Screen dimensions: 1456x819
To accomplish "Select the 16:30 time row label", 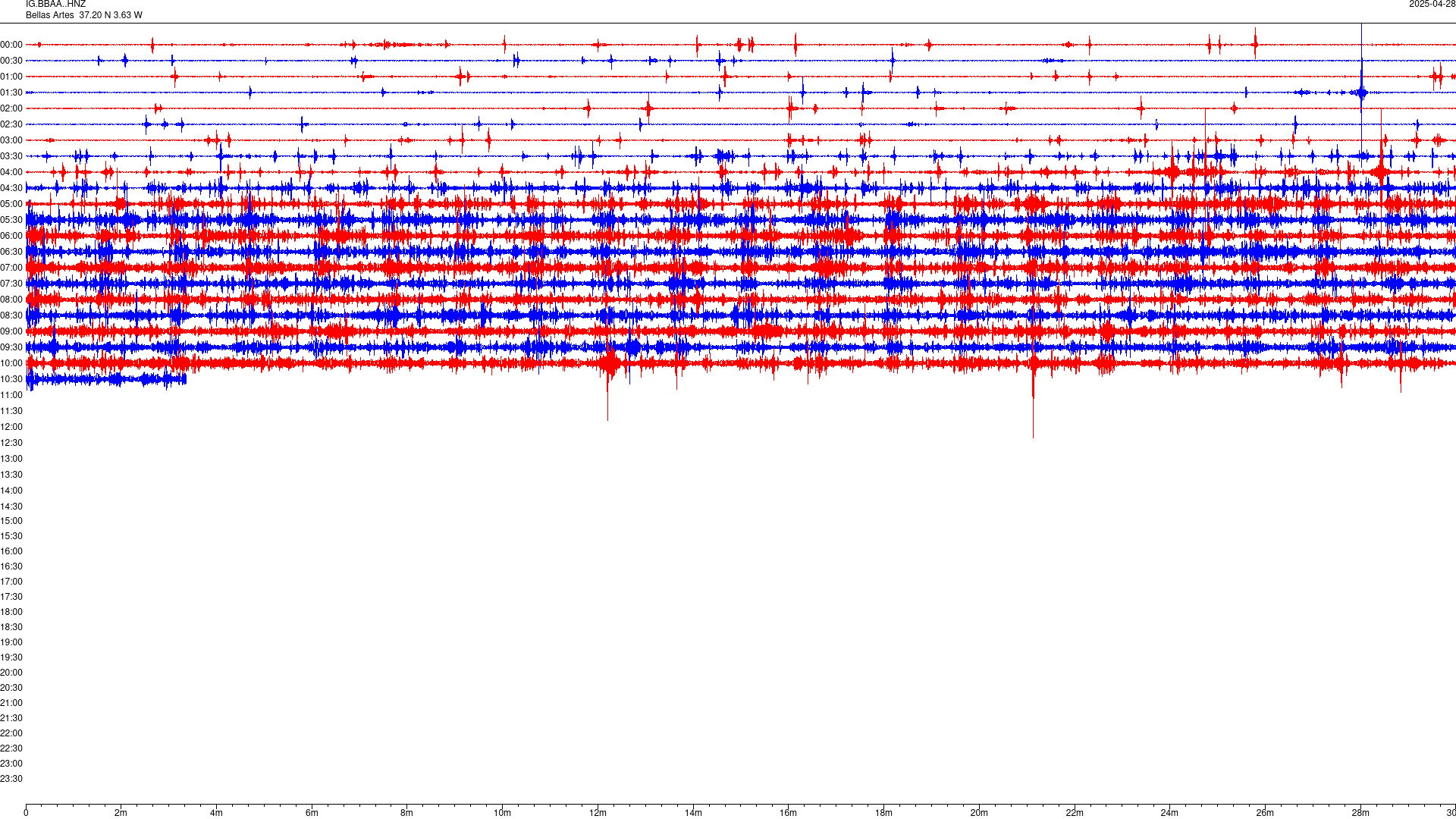I will tap(11, 566).
